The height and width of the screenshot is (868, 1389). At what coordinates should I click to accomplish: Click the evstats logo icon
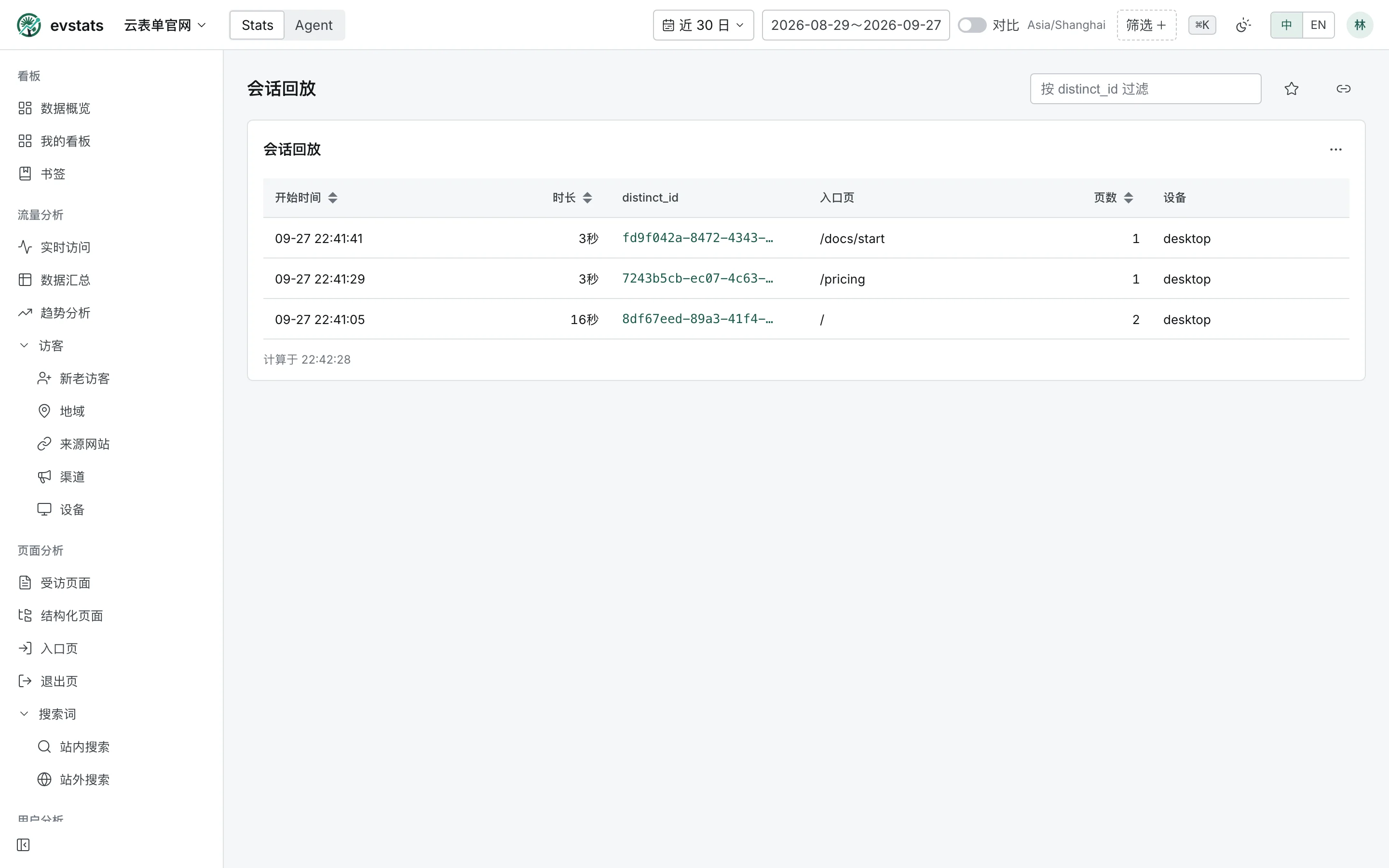click(29, 25)
